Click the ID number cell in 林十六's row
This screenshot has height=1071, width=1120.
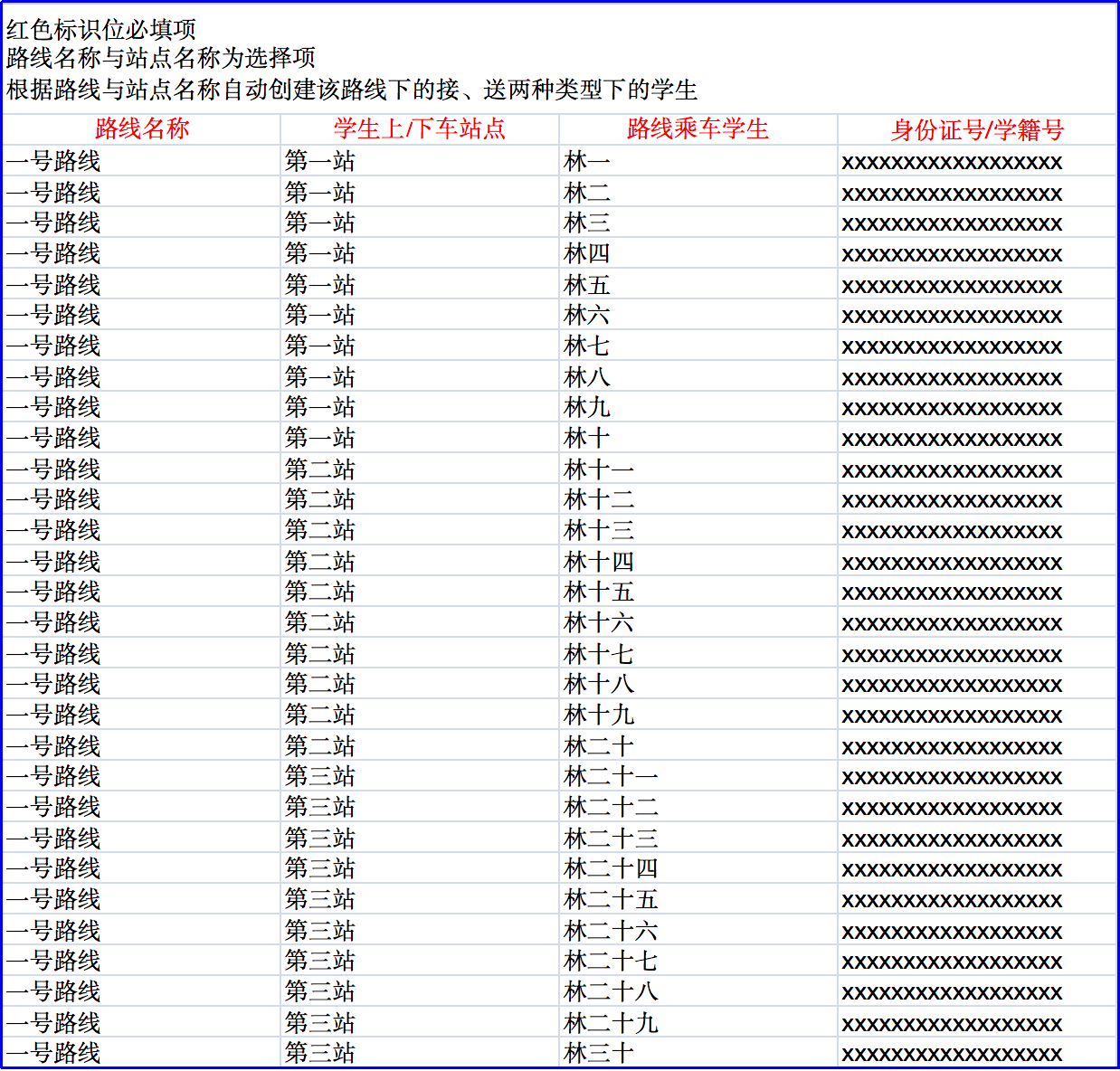tap(977, 622)
